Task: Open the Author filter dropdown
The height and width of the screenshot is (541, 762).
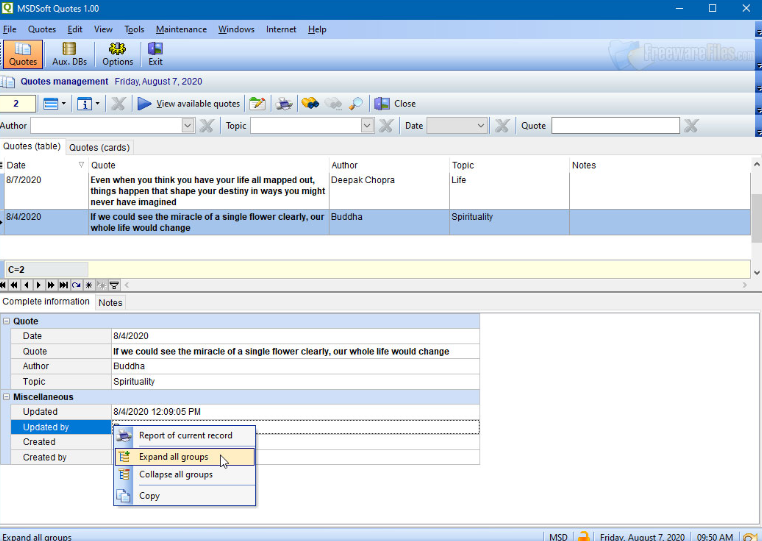Action: pos(188,126)
